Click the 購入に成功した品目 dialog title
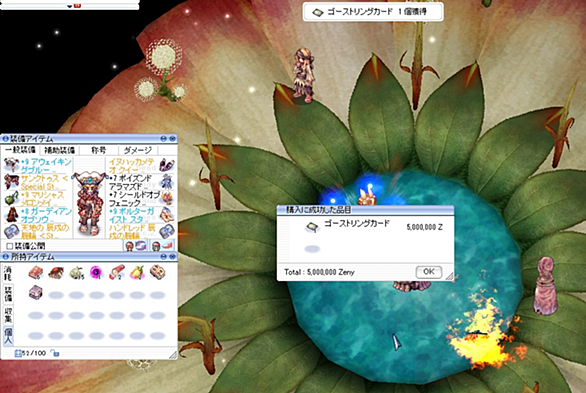586x393 pixels. [x=318, y=210]
